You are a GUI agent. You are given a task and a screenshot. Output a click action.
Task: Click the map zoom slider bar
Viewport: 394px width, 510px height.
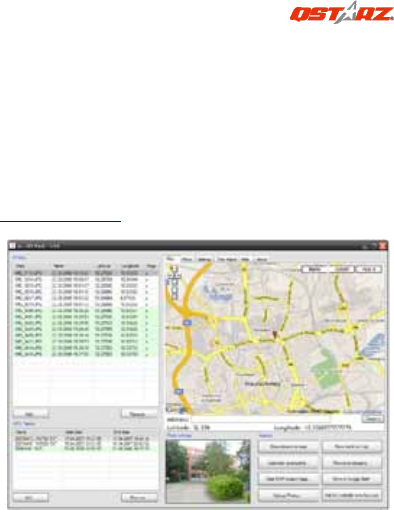(174, 289)
